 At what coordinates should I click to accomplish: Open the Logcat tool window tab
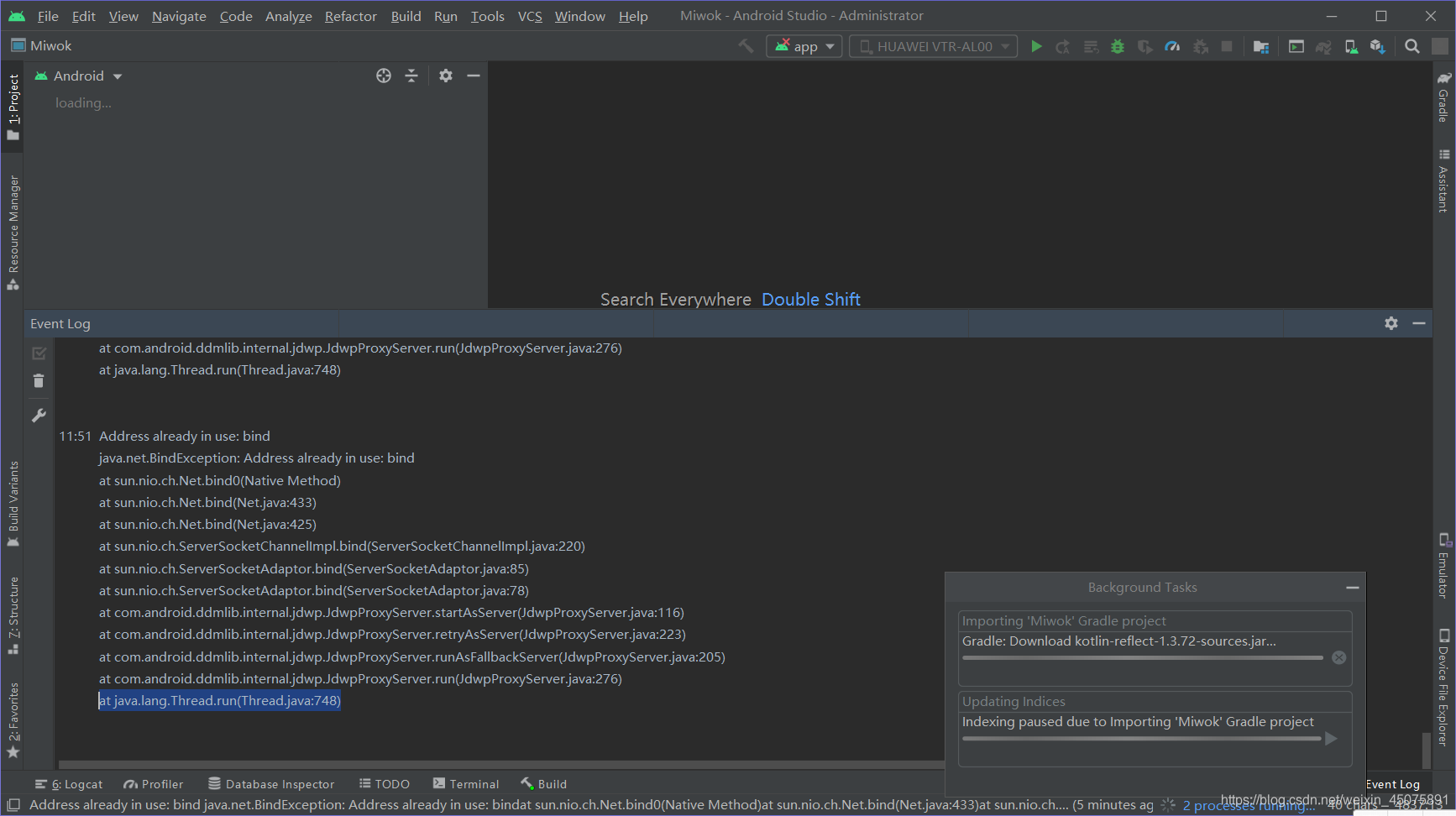click(x=69, y=784)
